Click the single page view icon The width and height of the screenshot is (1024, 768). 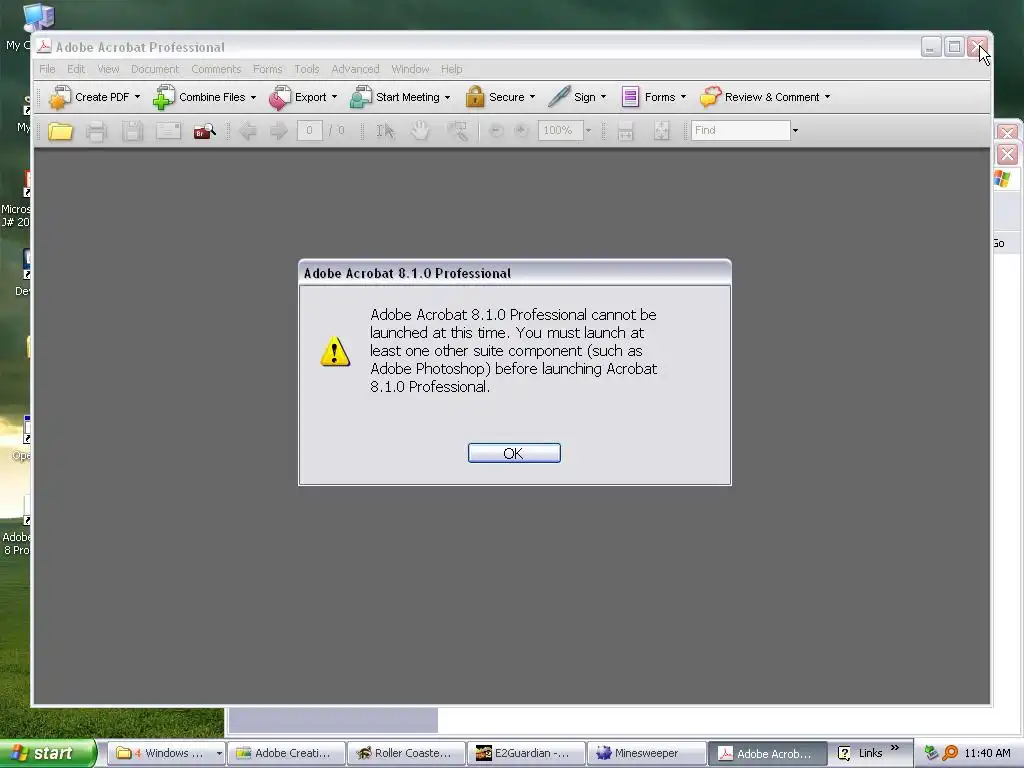[x=662, y=131]
